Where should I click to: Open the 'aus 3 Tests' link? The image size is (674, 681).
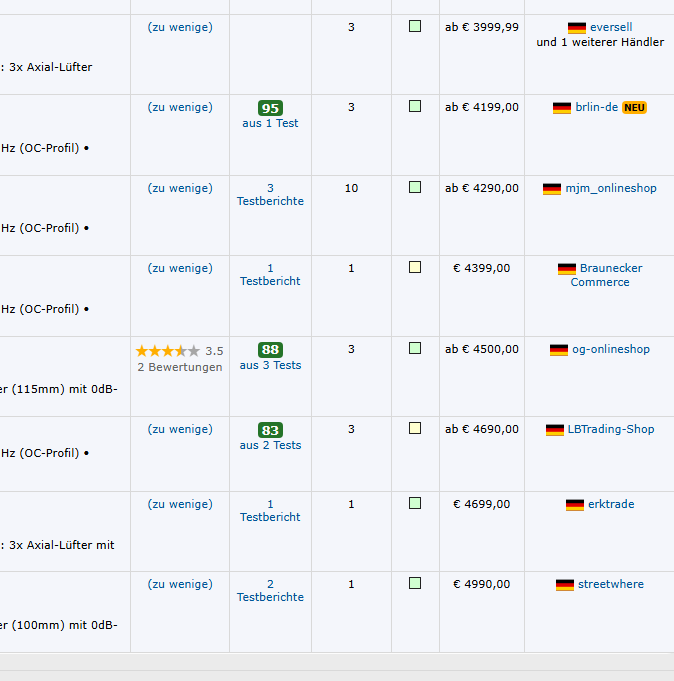pos(270,365)
